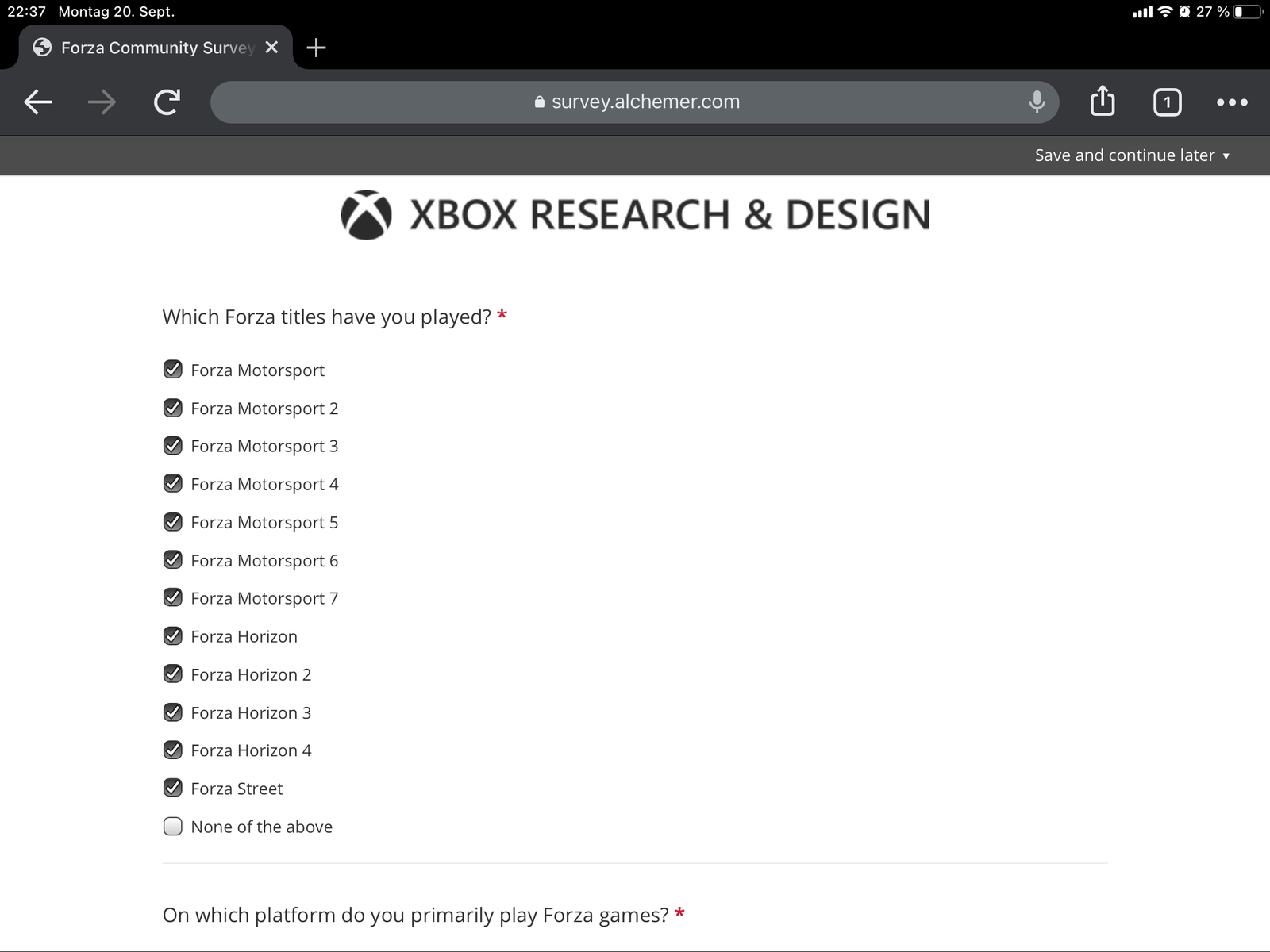Uncheck Forza Horizon 3
Screen dimensions: 1270x952
tap(172, 712)
